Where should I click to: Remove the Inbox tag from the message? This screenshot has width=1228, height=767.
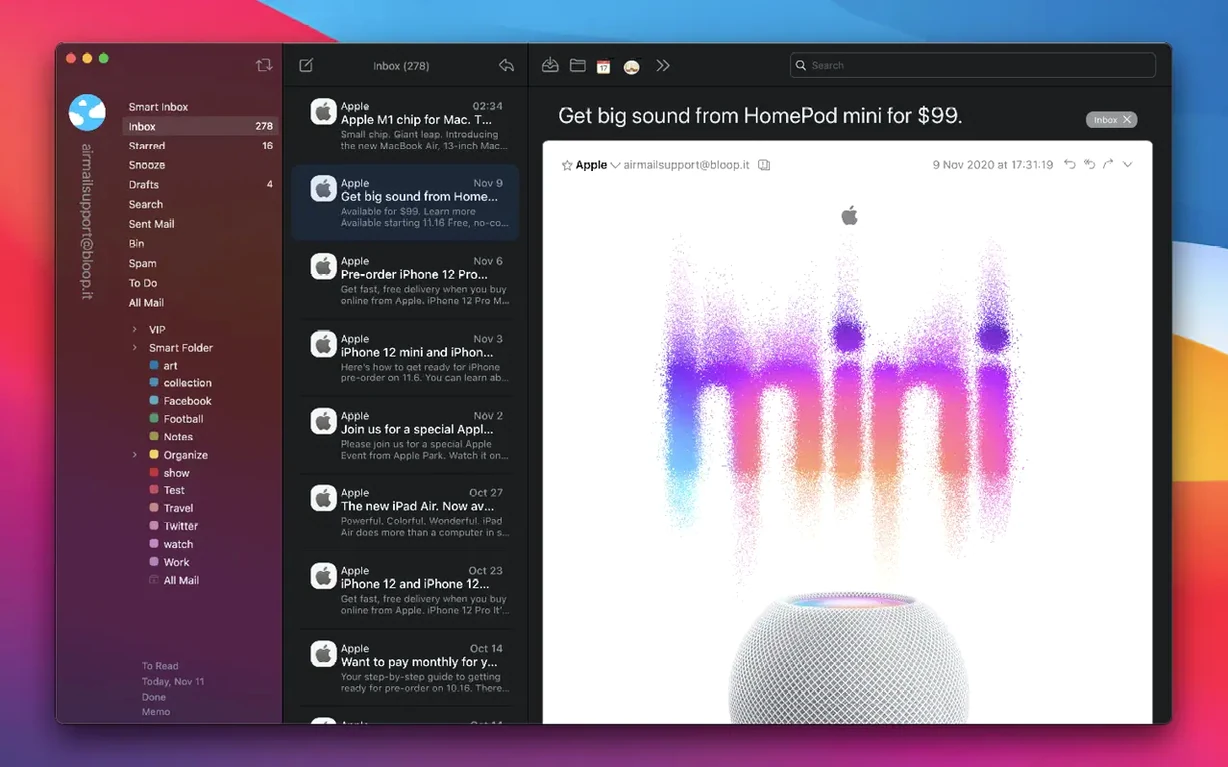[1127, 120]
